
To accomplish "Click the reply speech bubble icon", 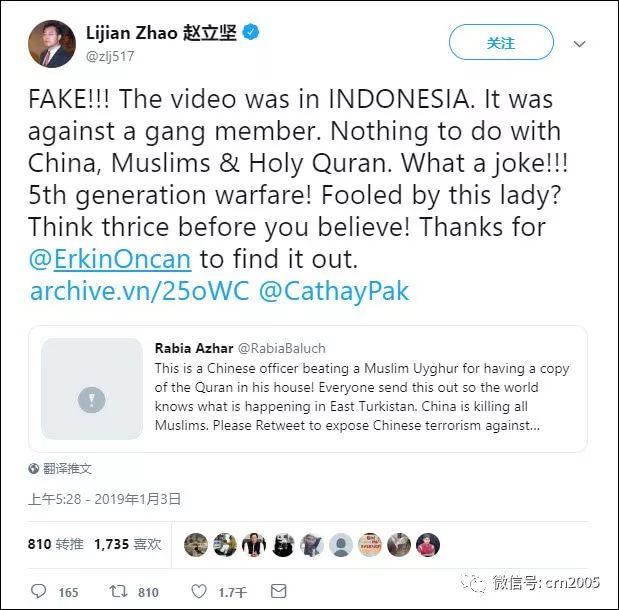I will pos(38,591).
